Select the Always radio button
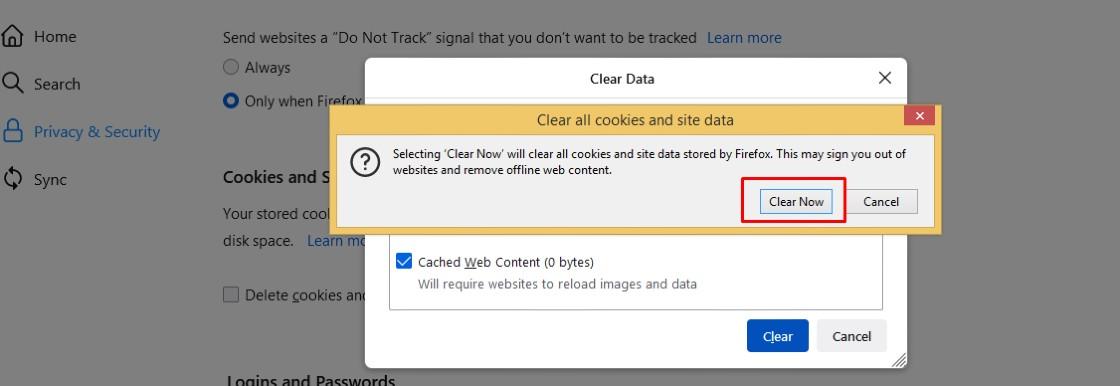The width and height of the screenshot is (1120, 386). pyautogui.click(x=231, y=67)
